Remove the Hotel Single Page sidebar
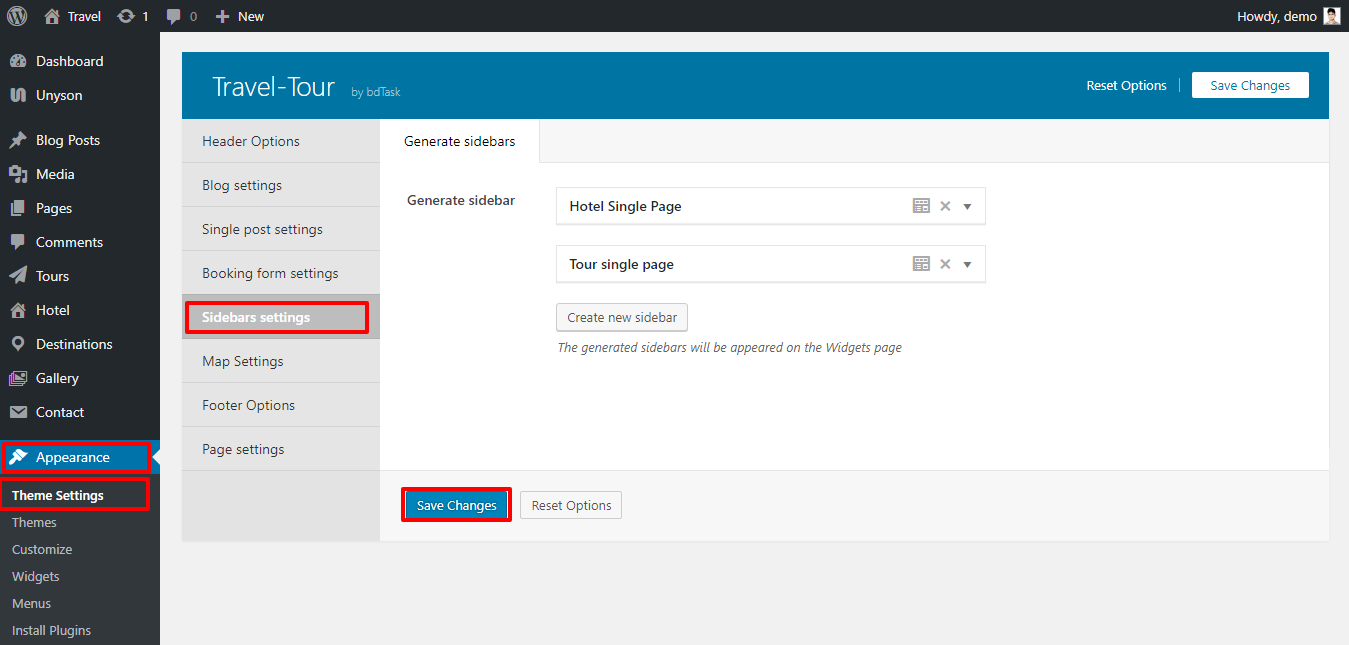The width and height of the screenshot is (1349, 645). [x=945, y=206]
